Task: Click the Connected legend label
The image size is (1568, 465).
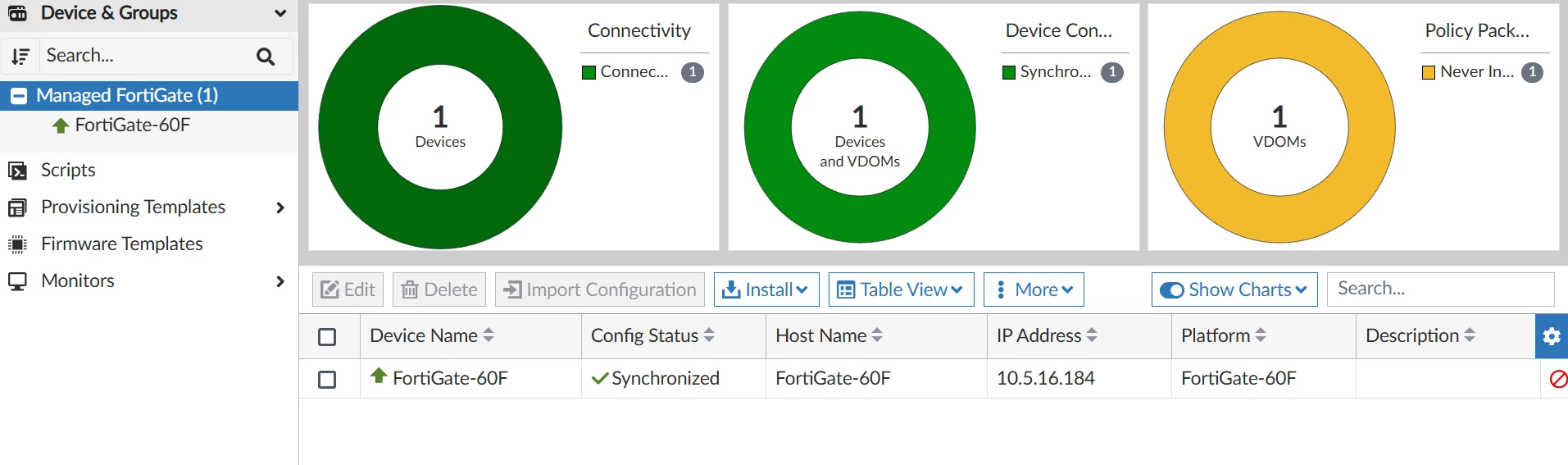Action: coord(634,71)
